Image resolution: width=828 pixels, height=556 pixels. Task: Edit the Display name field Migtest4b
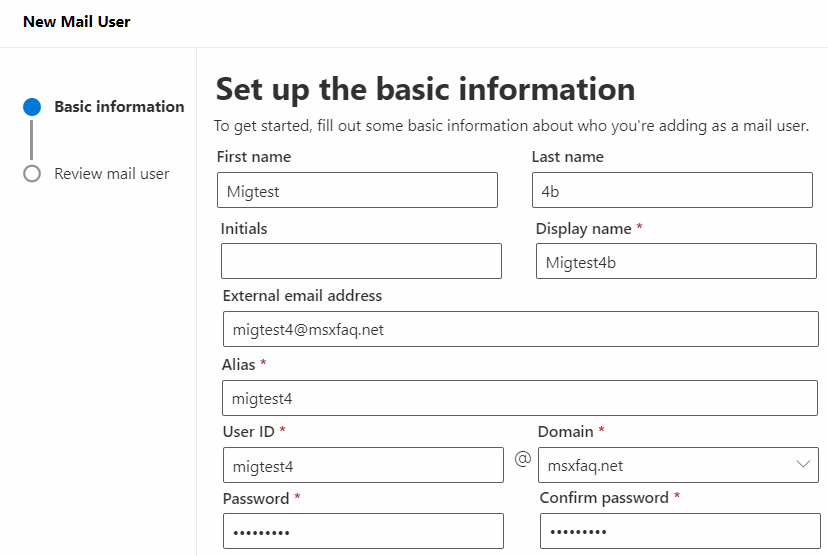point(676,261)
